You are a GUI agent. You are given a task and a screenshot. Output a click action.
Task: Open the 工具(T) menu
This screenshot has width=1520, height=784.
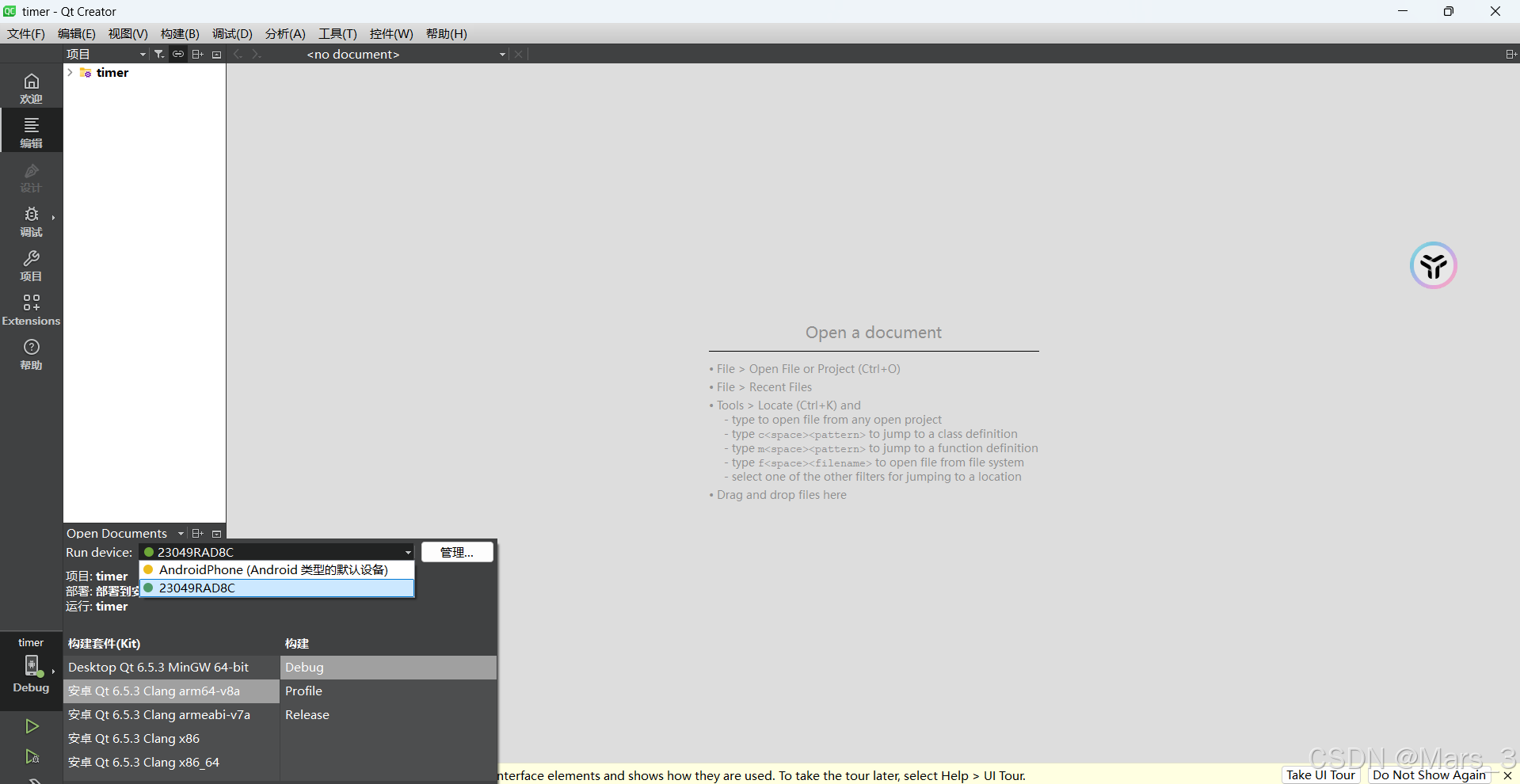(x=337, y=33)
